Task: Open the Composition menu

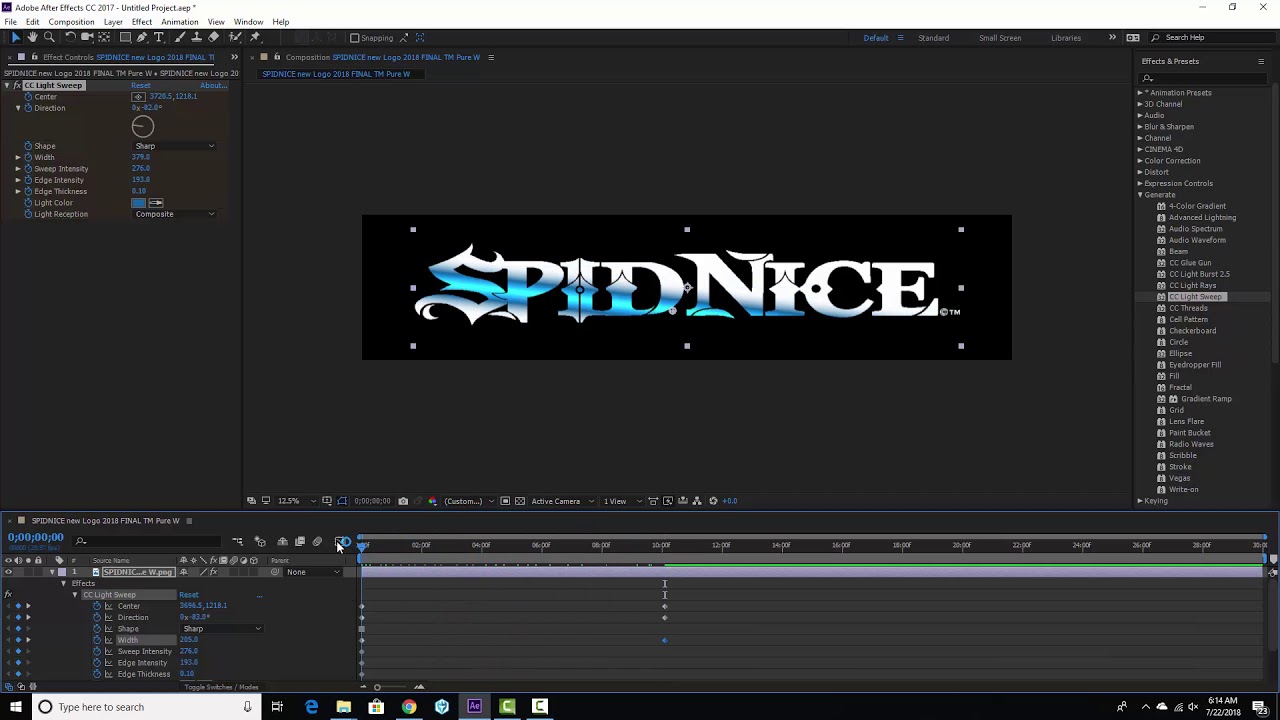Action: coord(71,22)
